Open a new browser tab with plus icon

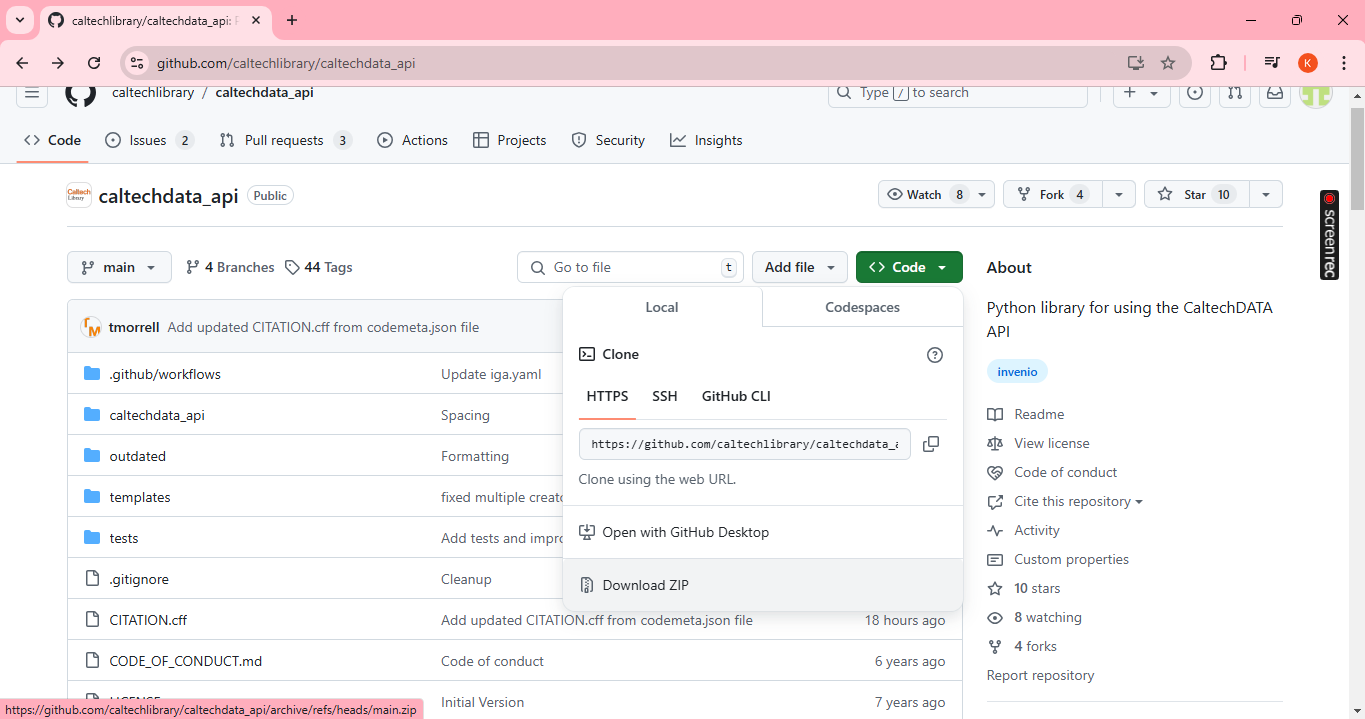point(292,20)
